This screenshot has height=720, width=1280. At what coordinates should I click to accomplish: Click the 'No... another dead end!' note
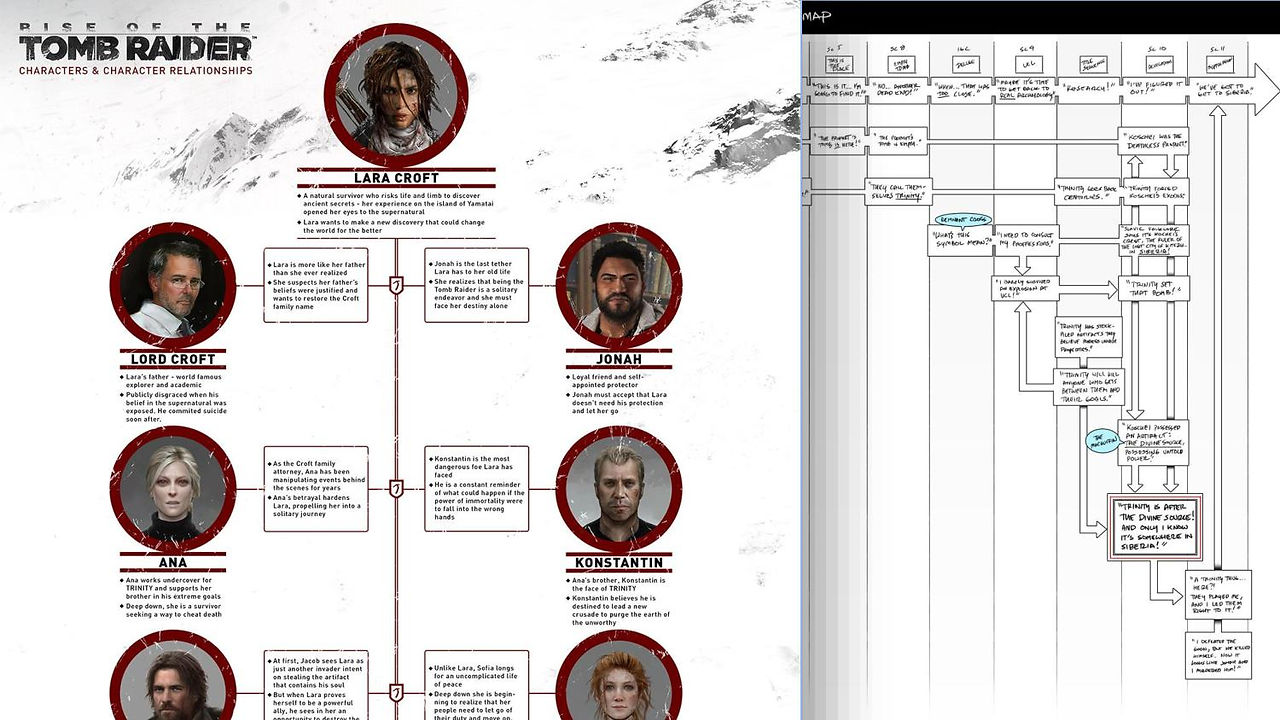897,91
